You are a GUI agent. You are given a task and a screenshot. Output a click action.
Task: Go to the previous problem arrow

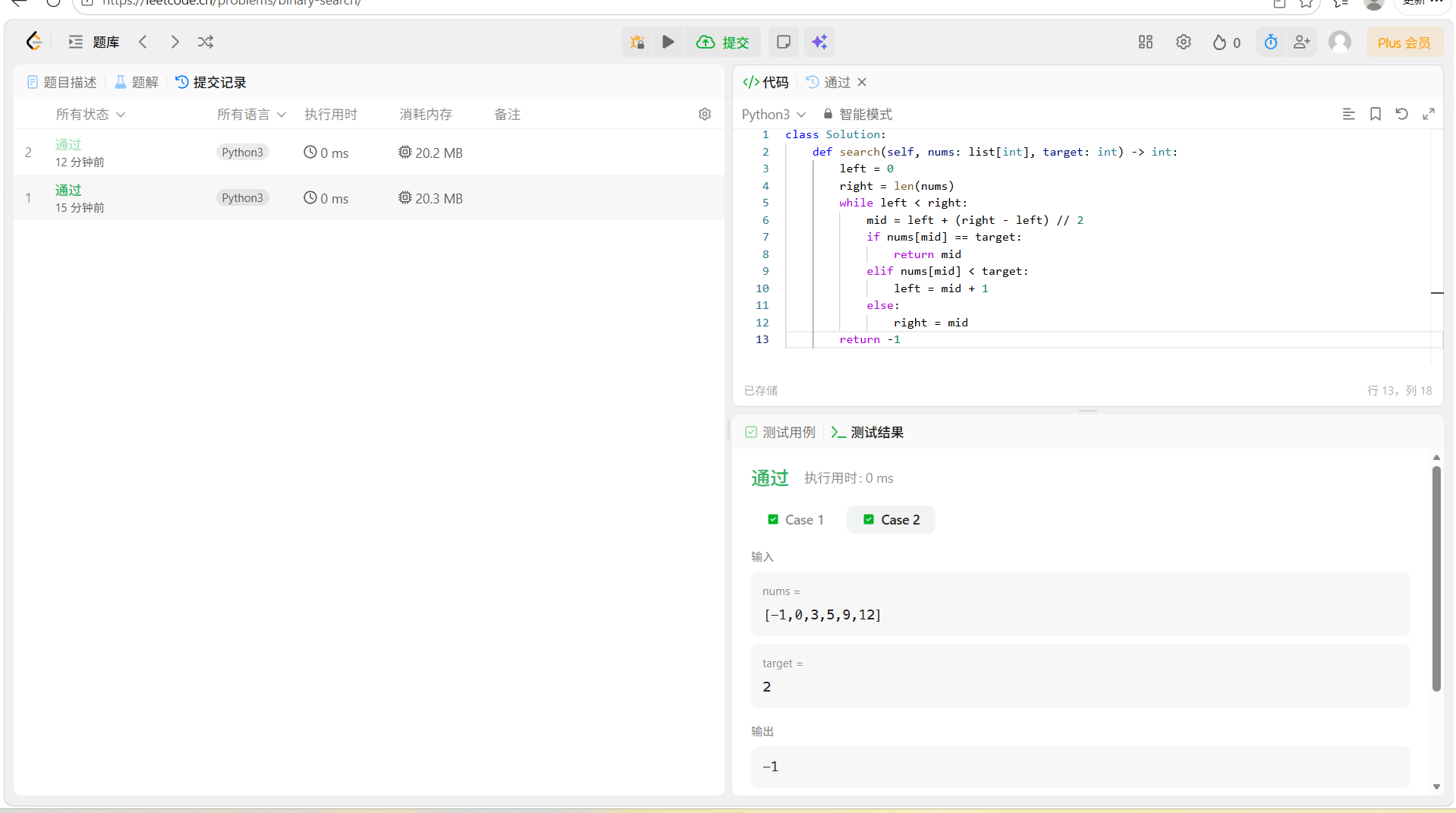[x=143, y=42]
